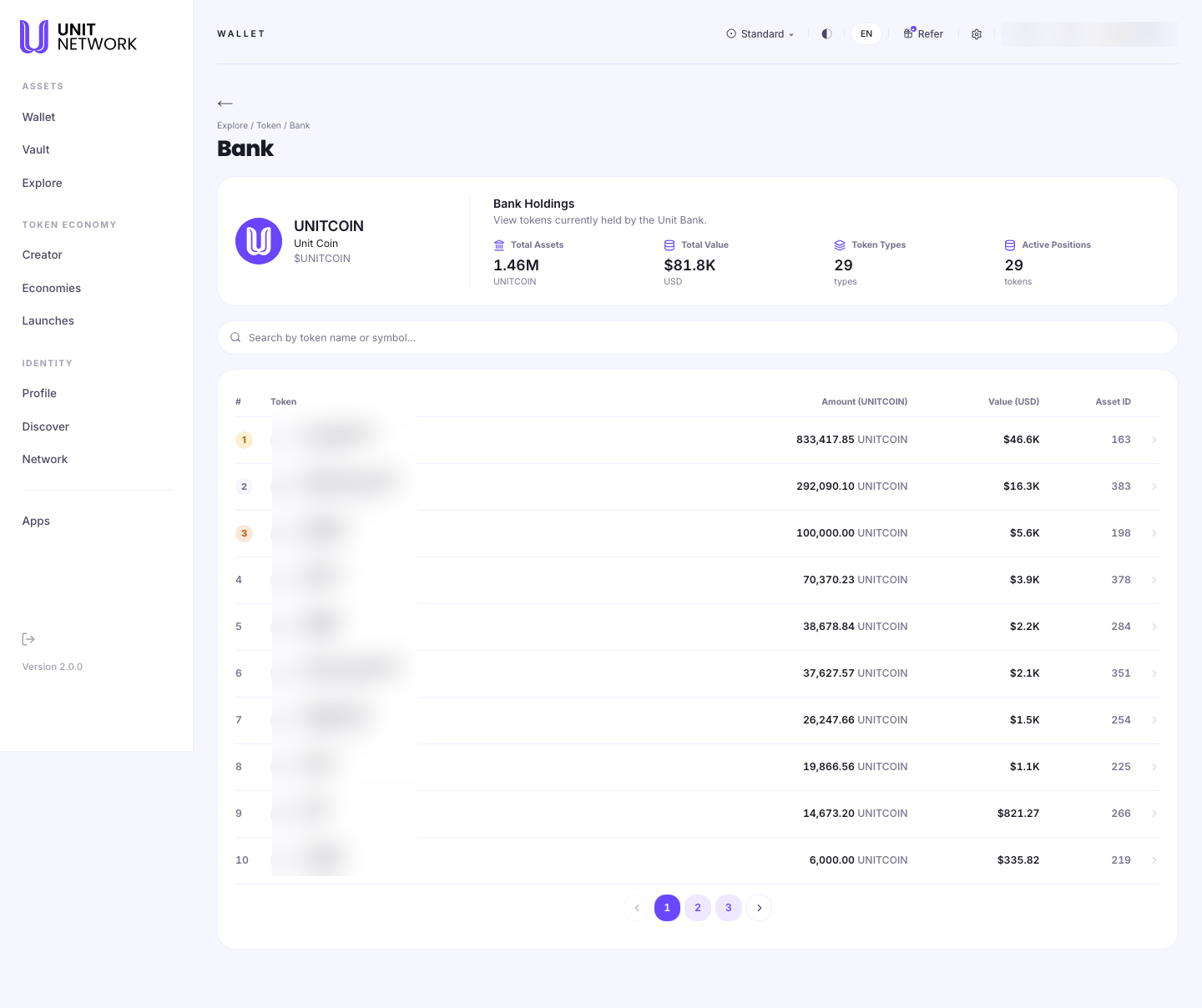1202x1008 pixels.
Task: Select value $16.3K cell
Action: point(1021,486)
